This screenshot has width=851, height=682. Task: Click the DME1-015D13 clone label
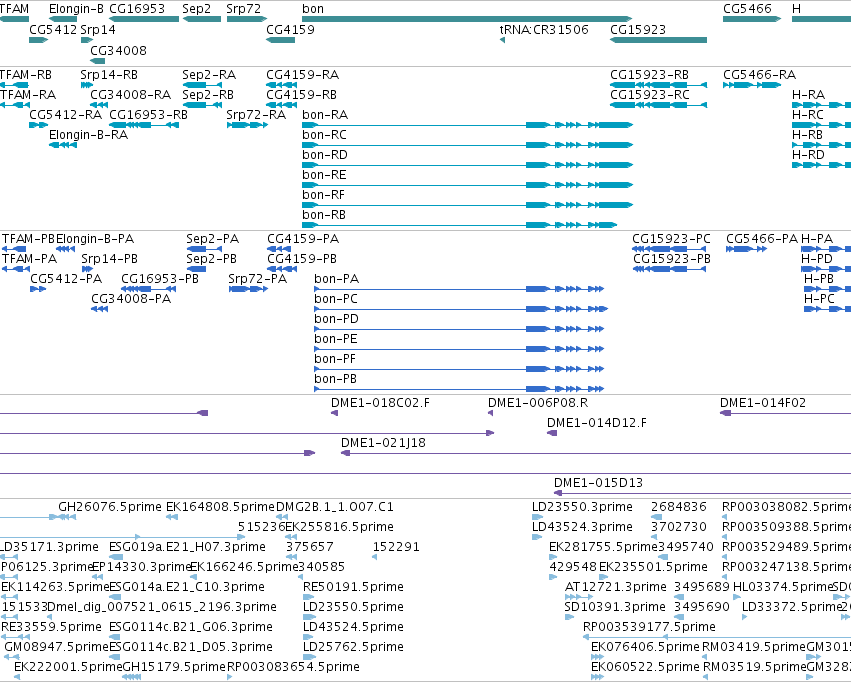[x=598, y=483]
